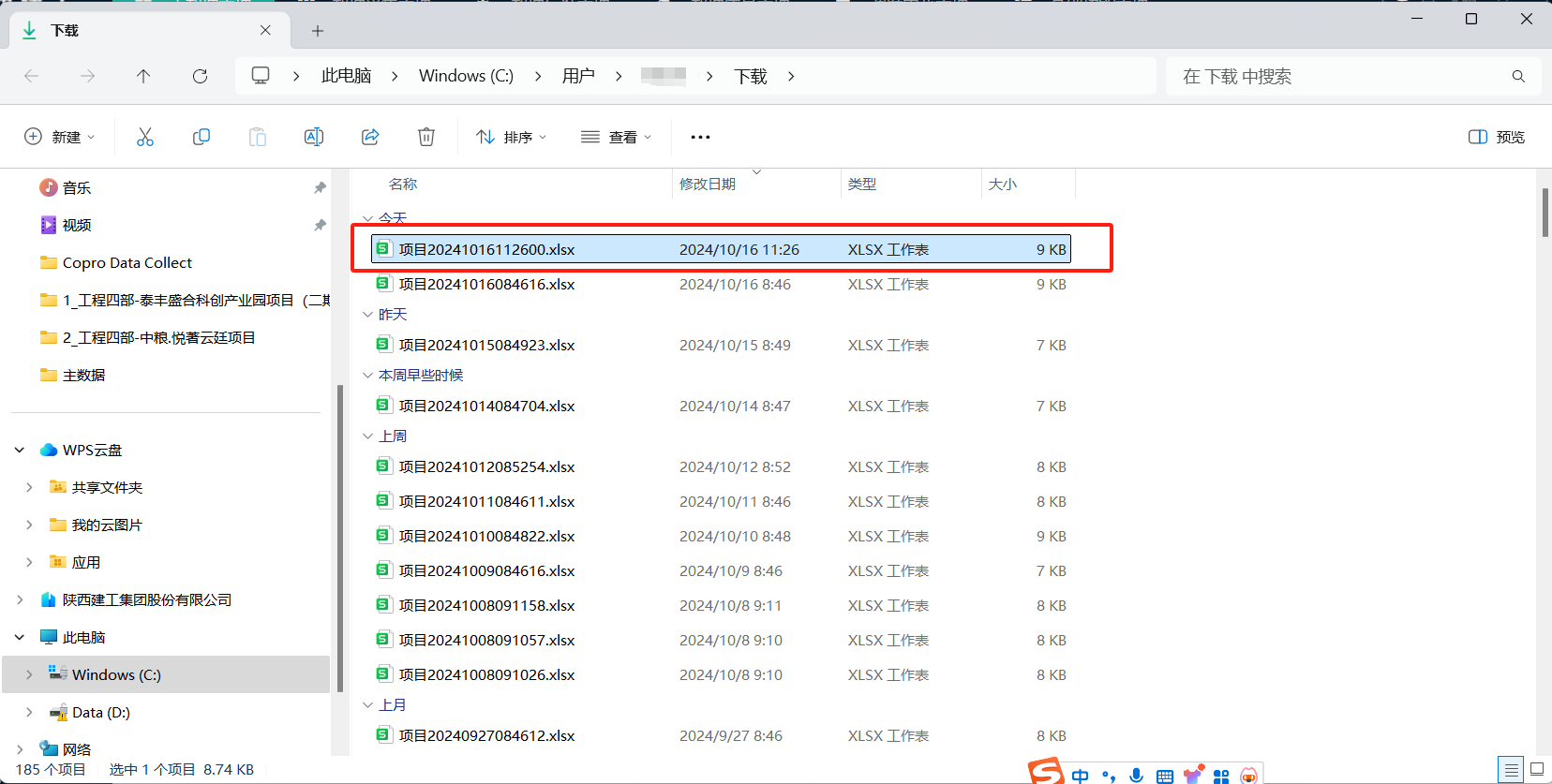Image resolution: width=1552 pixels, height=784 pixels.
Task: Go up one folder level
Action: click(x=143, y=76)
